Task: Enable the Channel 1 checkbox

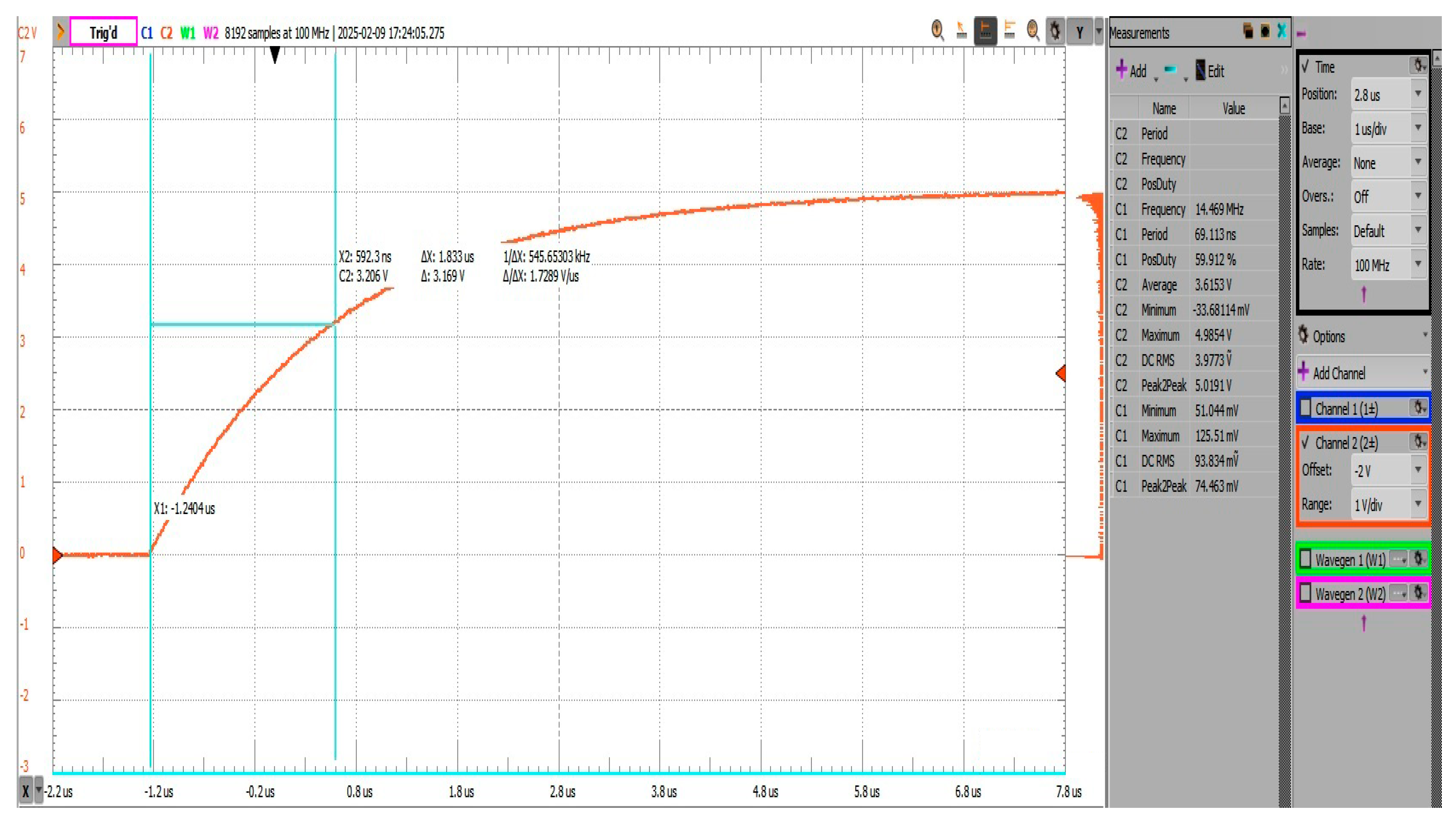Action: 1306,408
